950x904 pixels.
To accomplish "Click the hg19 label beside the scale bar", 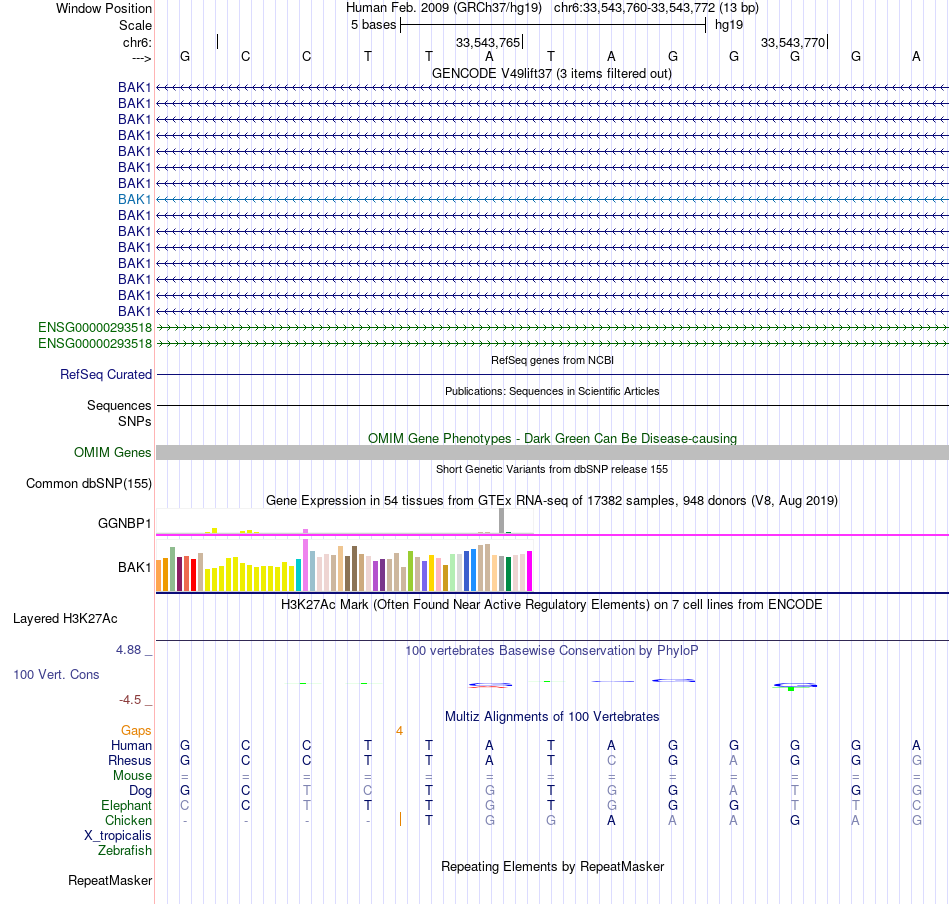I will point(729,25).
